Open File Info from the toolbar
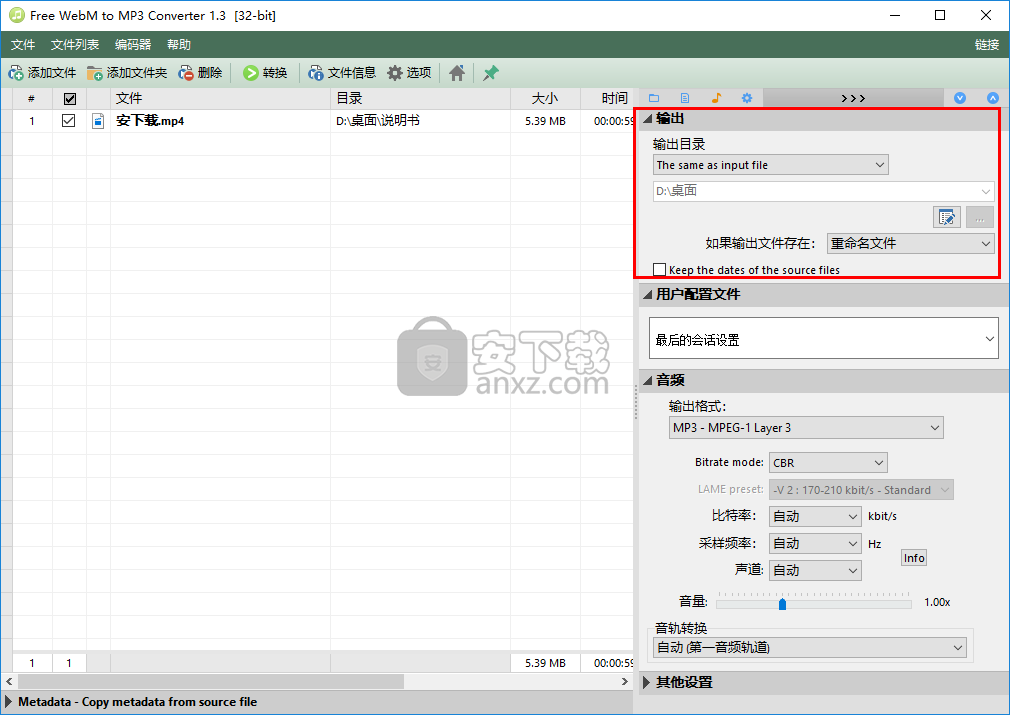The image size is (1010, 715). pos(316,73)
